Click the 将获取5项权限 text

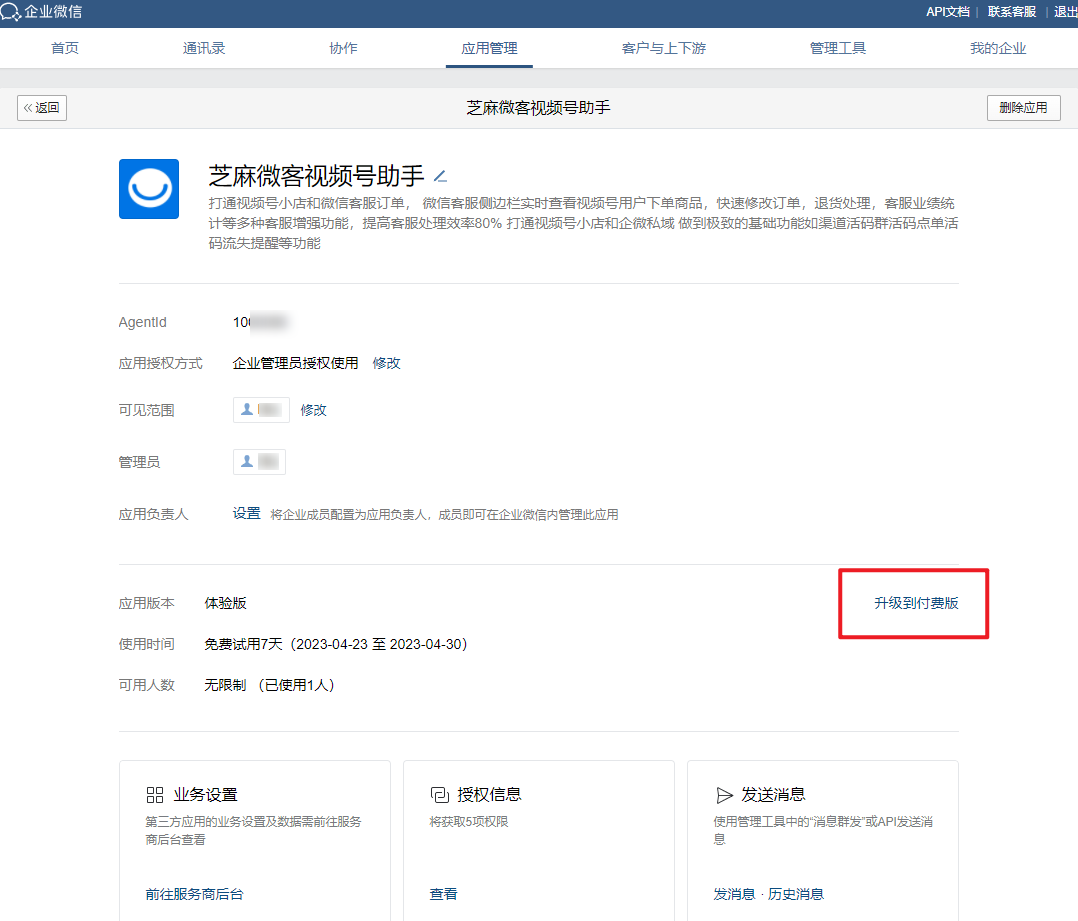click(469, 821)
